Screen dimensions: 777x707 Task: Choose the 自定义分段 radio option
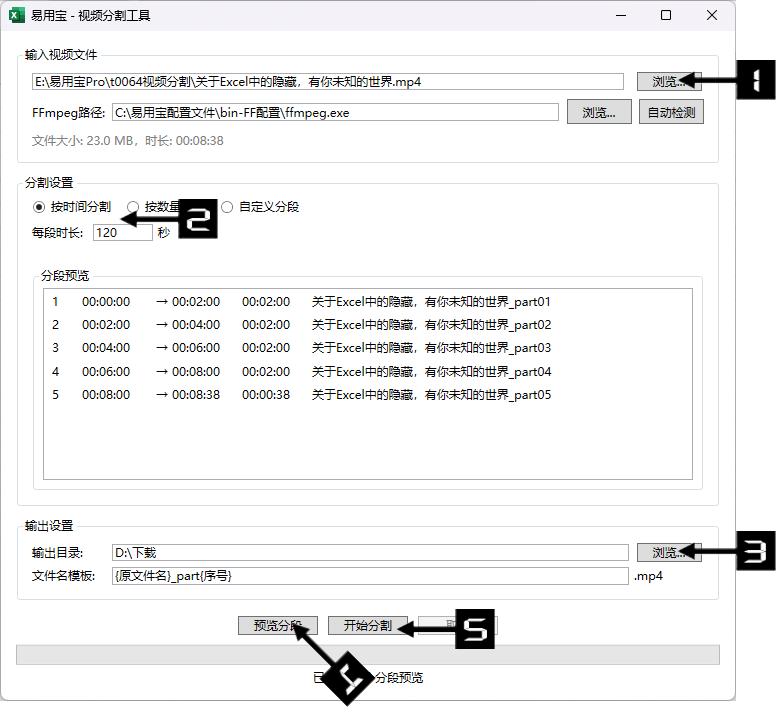tap(227, 207)
